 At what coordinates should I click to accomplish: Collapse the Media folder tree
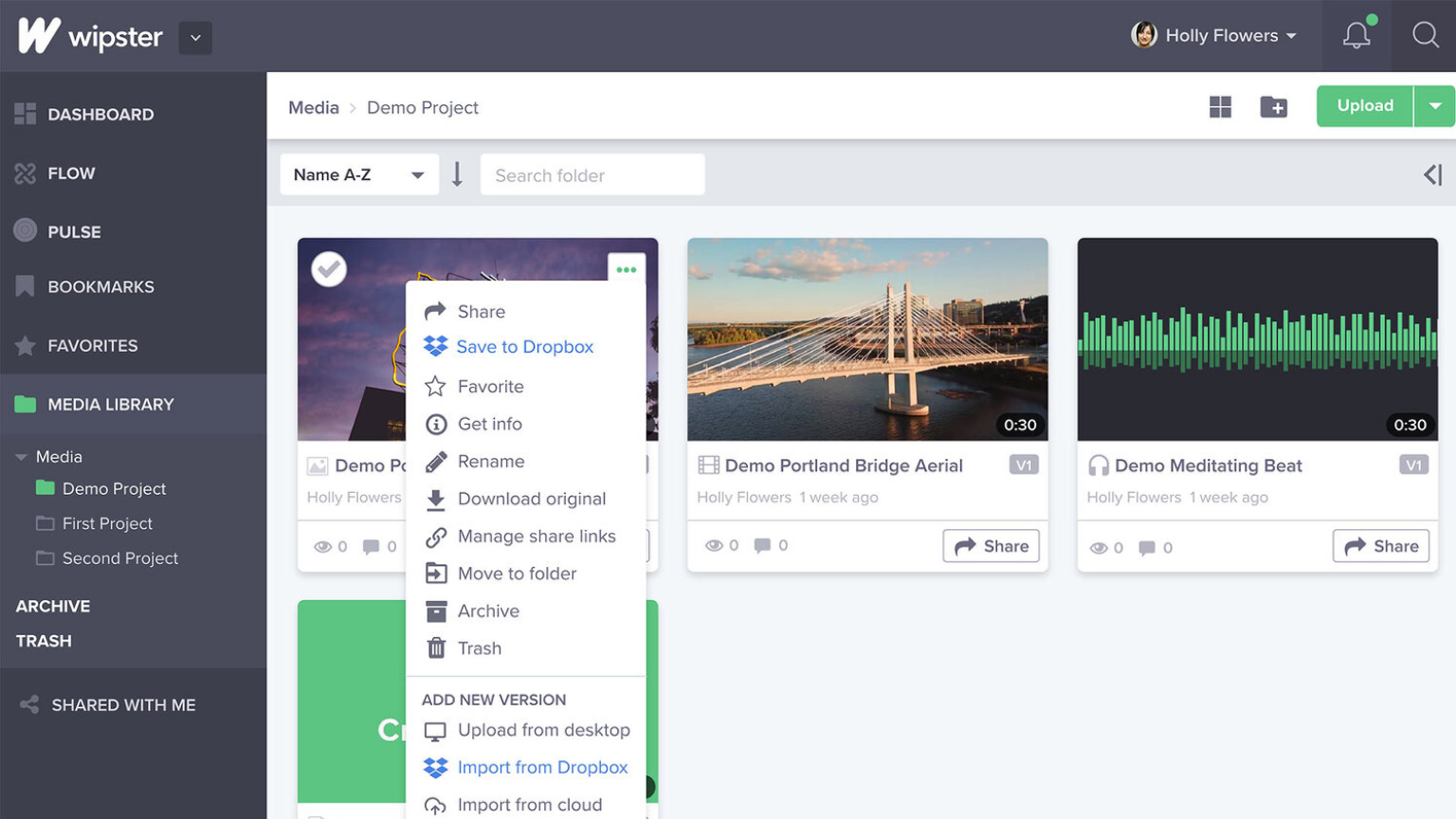point(21,457)
